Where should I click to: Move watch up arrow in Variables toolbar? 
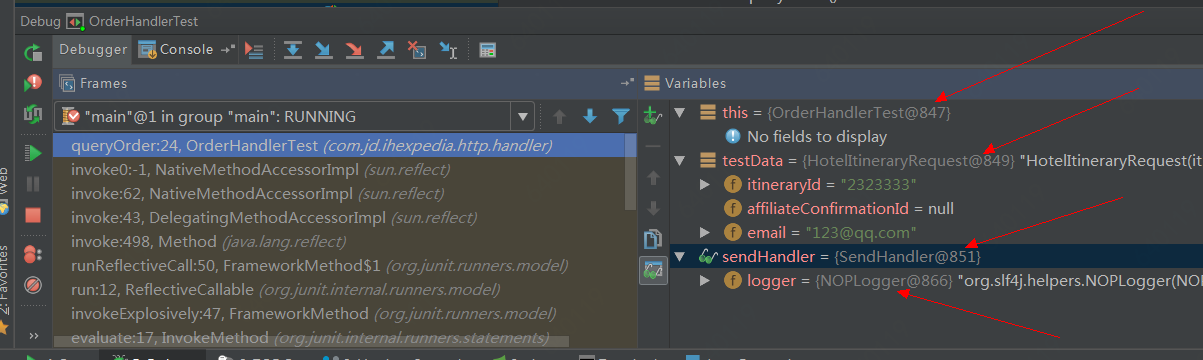tap(653, 177)
